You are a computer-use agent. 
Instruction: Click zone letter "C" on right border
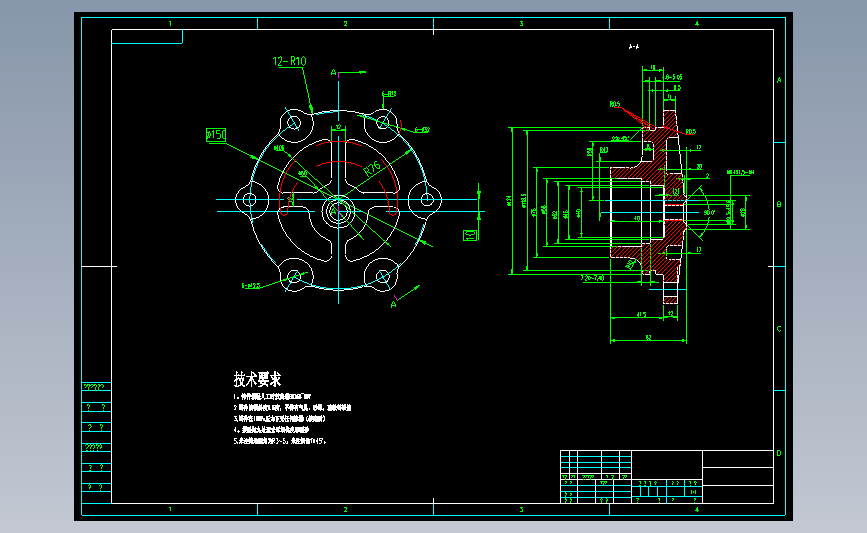click(779, 329)
